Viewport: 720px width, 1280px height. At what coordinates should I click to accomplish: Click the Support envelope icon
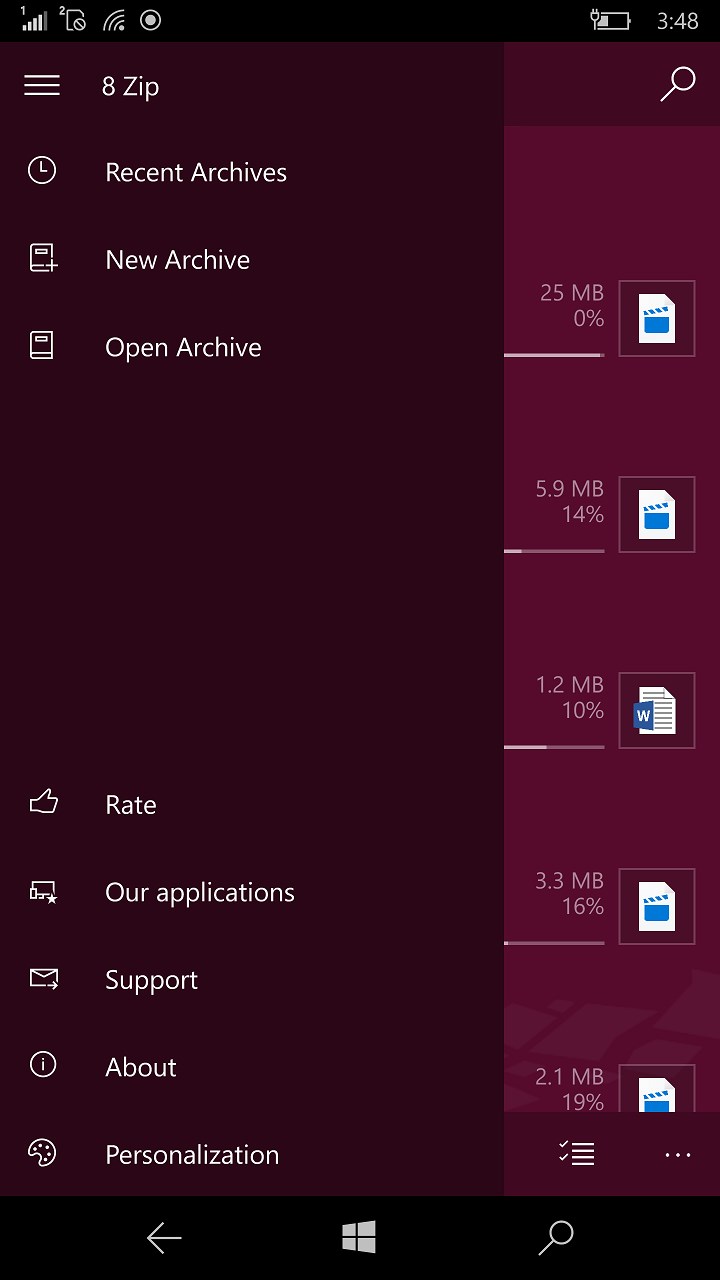pyautogui.click(x=43, y=979)
